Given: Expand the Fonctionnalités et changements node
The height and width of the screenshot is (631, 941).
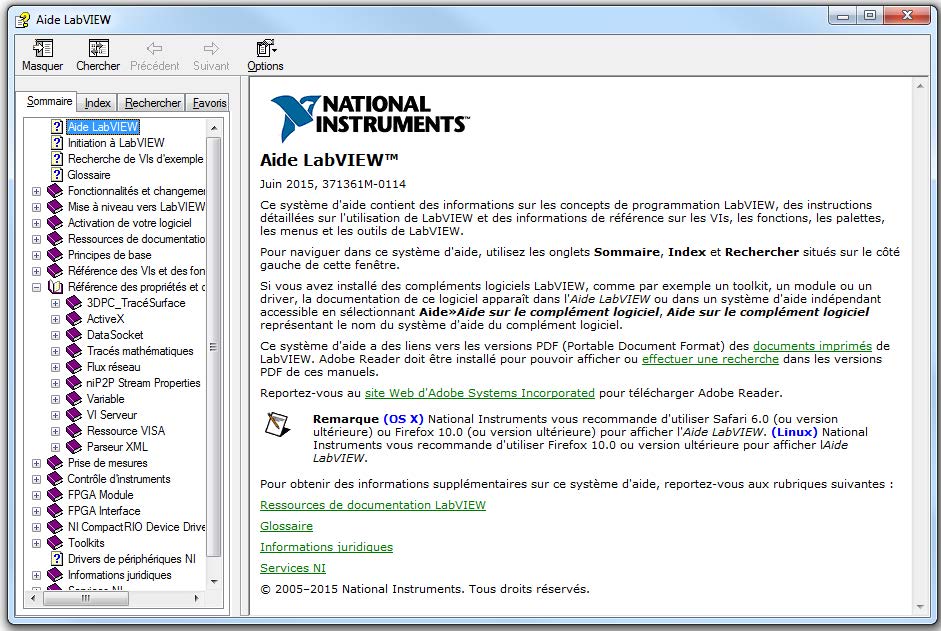Looking at the screenshot, I should click(37, 192).
